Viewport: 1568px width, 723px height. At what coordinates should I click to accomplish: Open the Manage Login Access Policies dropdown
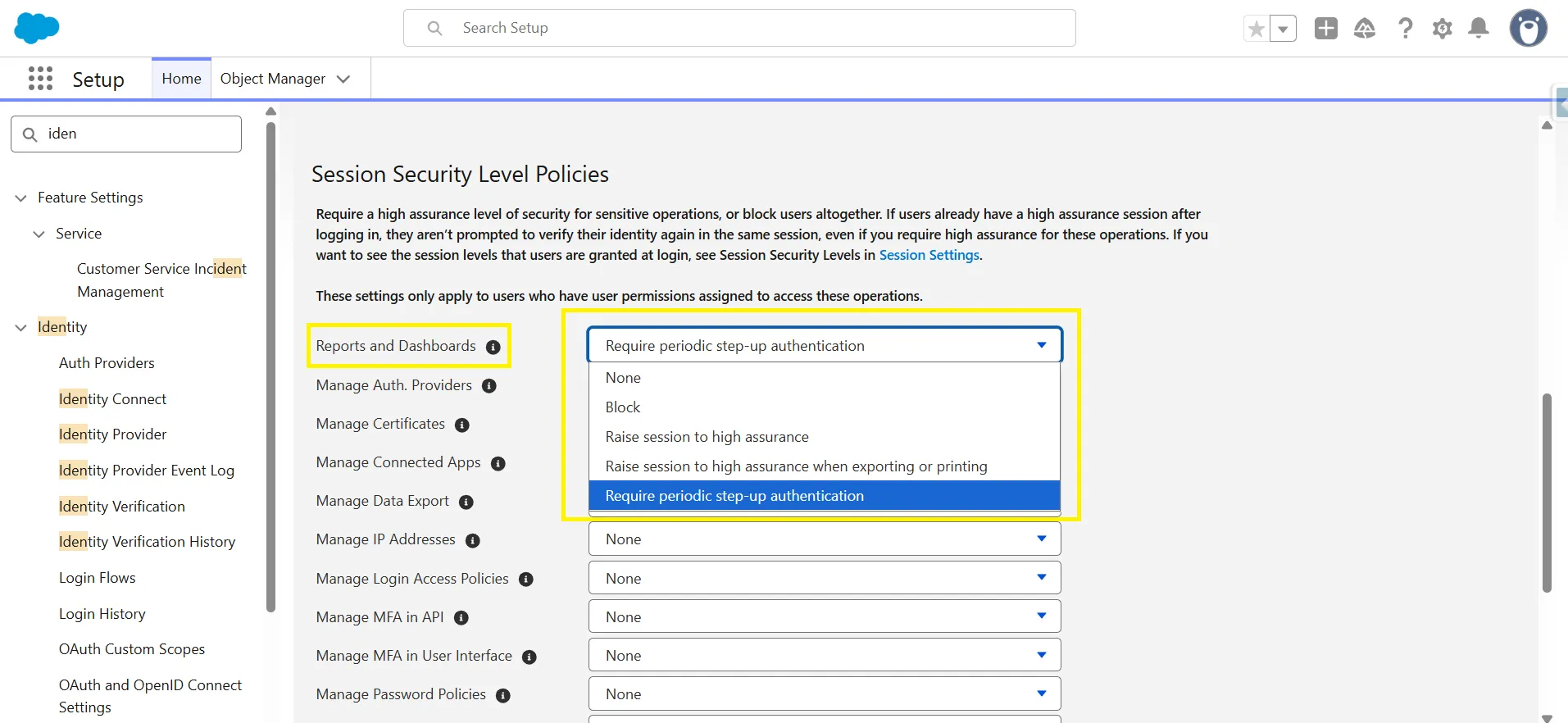point(825,578)
